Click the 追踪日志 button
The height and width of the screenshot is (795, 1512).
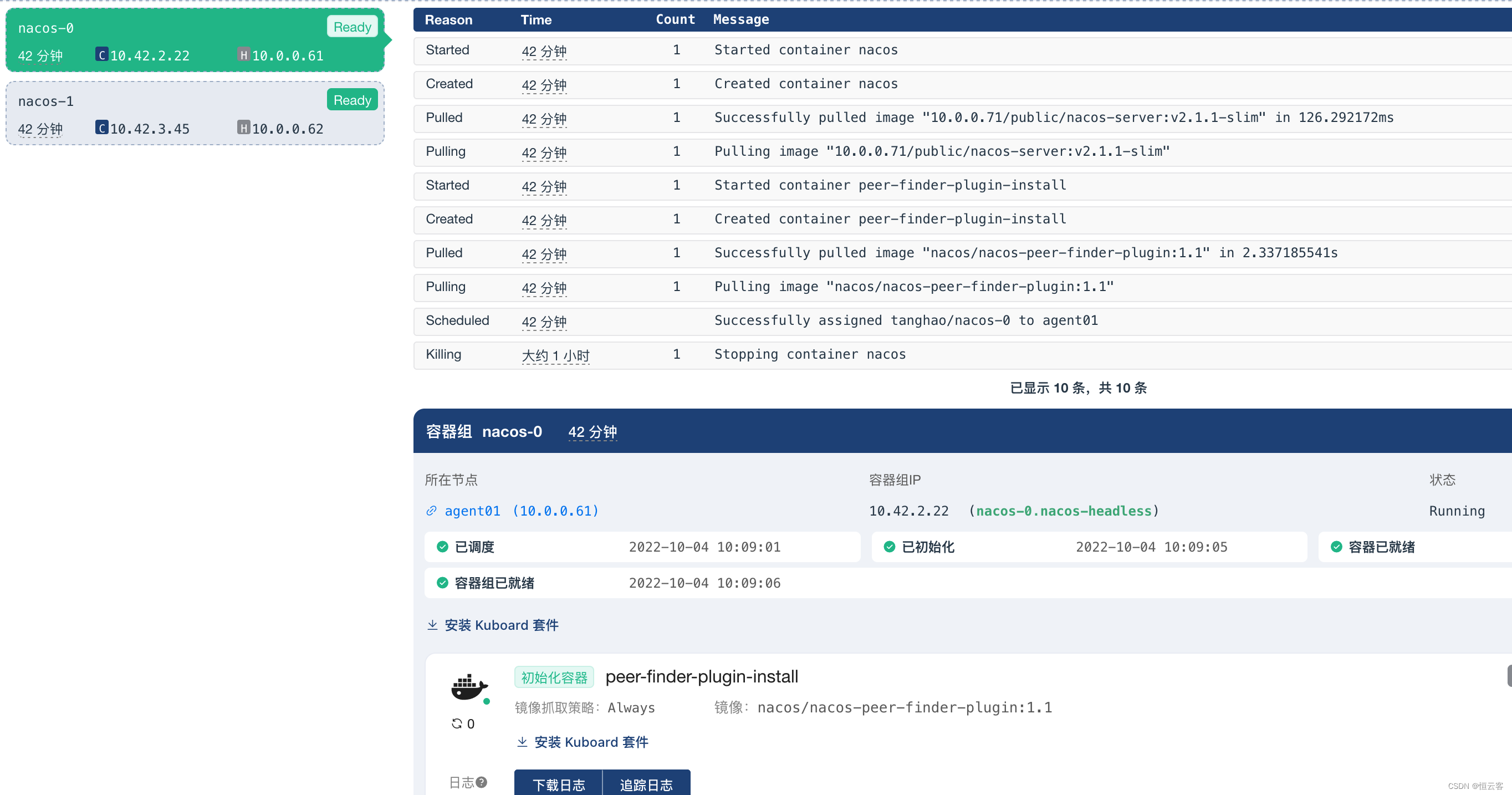tap(646, 785)
